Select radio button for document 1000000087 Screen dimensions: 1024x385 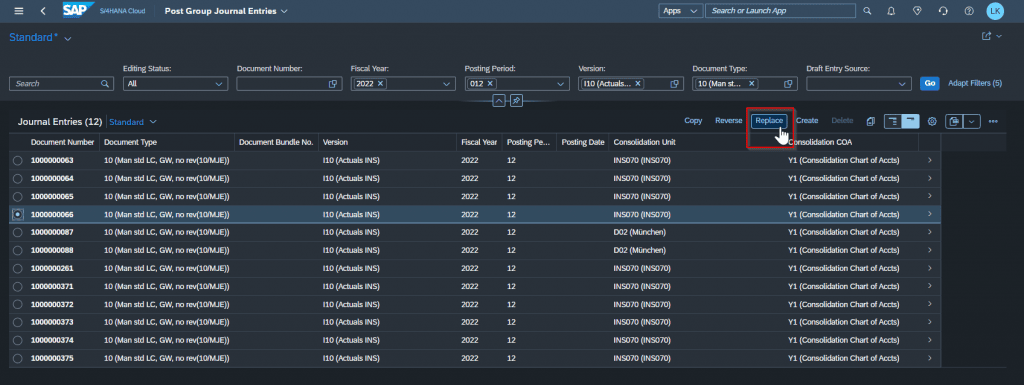(18, 232)
